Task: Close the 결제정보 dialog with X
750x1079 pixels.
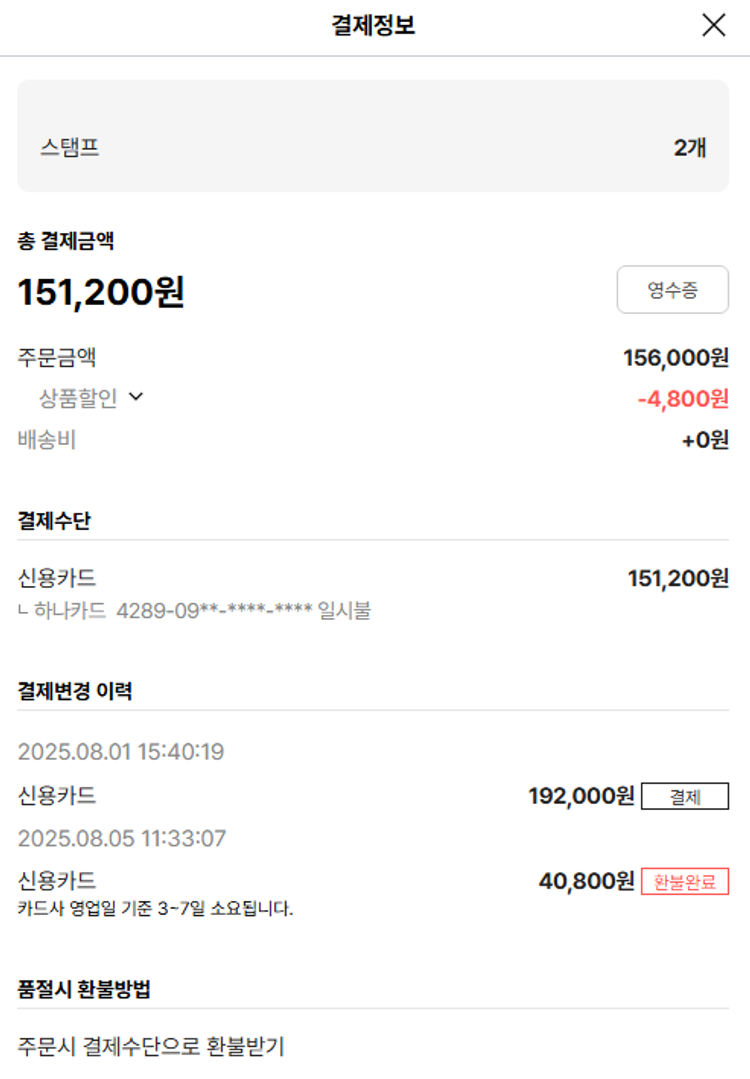Action: 713,26
